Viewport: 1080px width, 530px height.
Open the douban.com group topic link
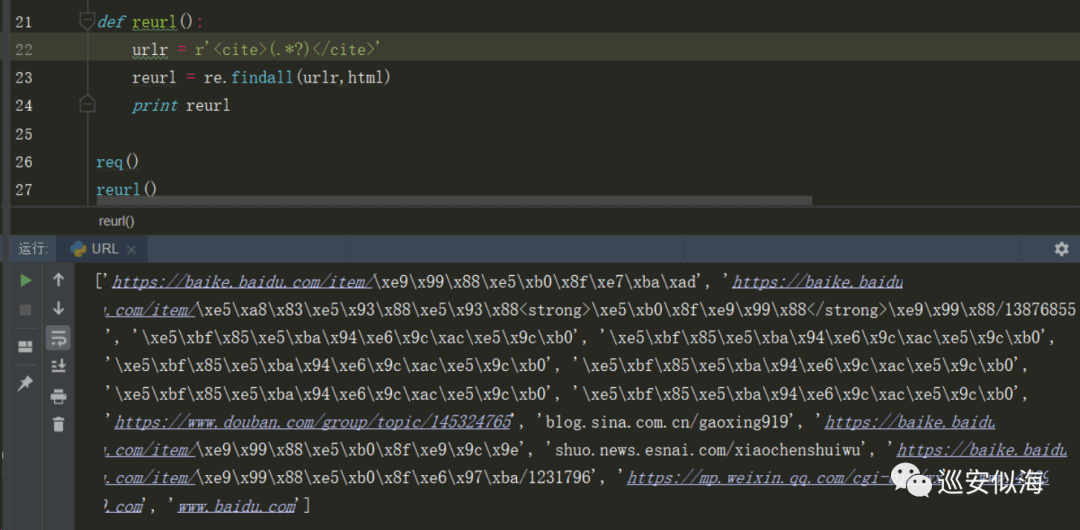[x=313, y=422]
